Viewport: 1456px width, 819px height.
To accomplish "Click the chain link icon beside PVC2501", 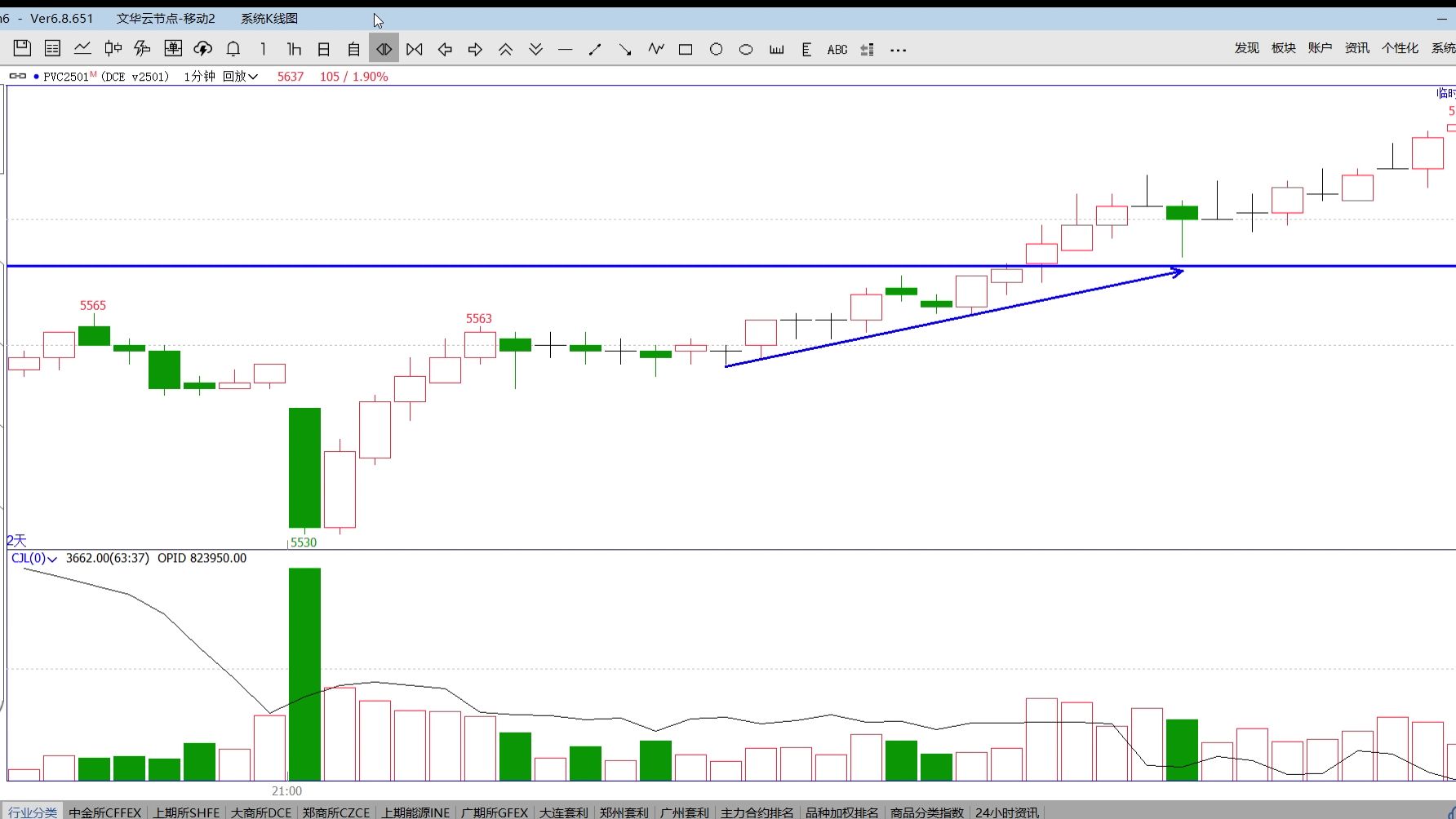I will point(17,76).
